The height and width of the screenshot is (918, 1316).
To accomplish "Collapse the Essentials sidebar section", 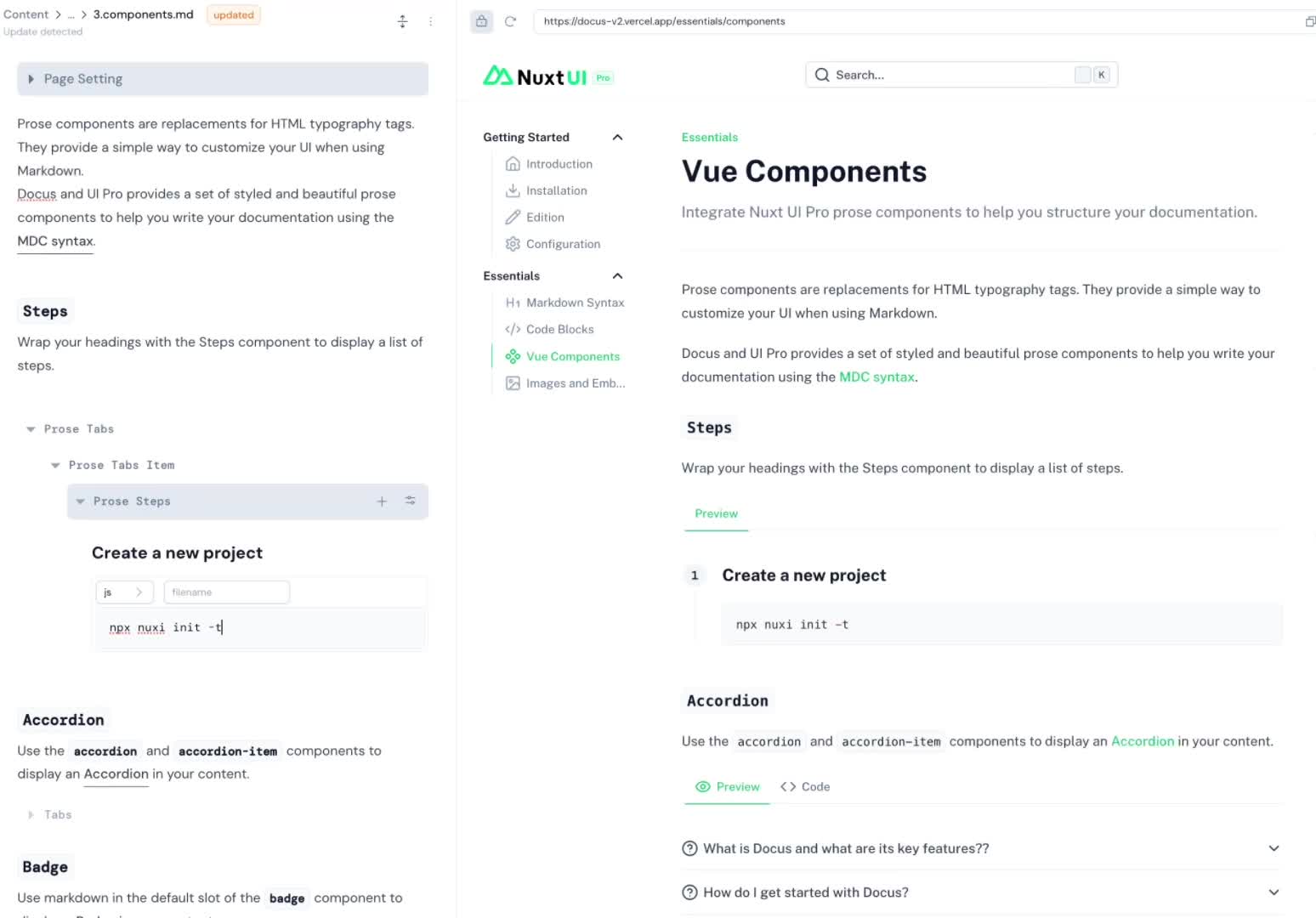I will point(618,275).
